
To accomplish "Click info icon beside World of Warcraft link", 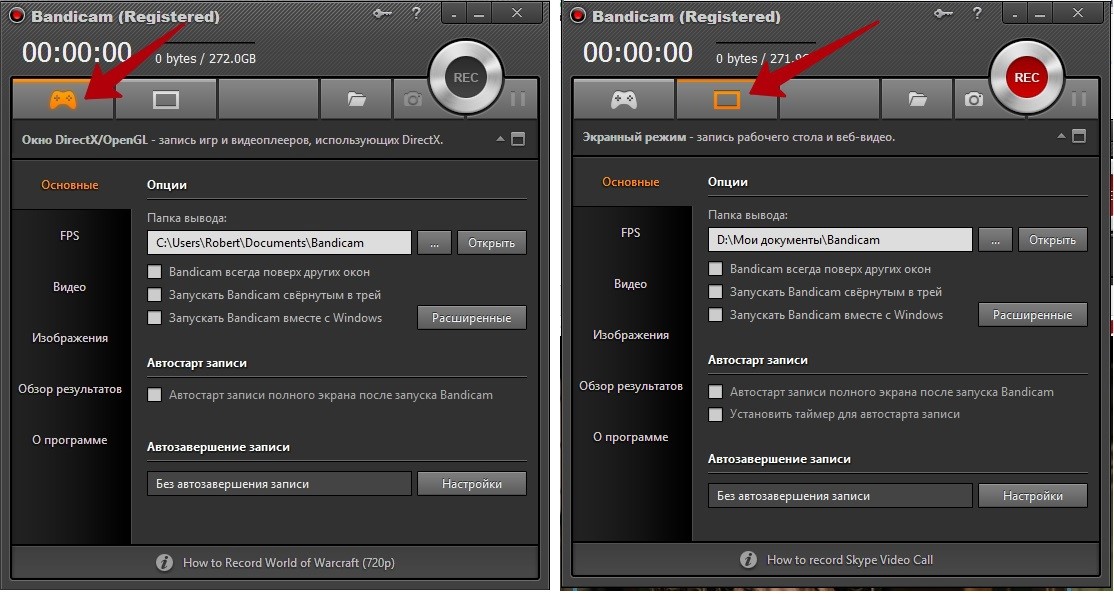I will tap(165, 563).
